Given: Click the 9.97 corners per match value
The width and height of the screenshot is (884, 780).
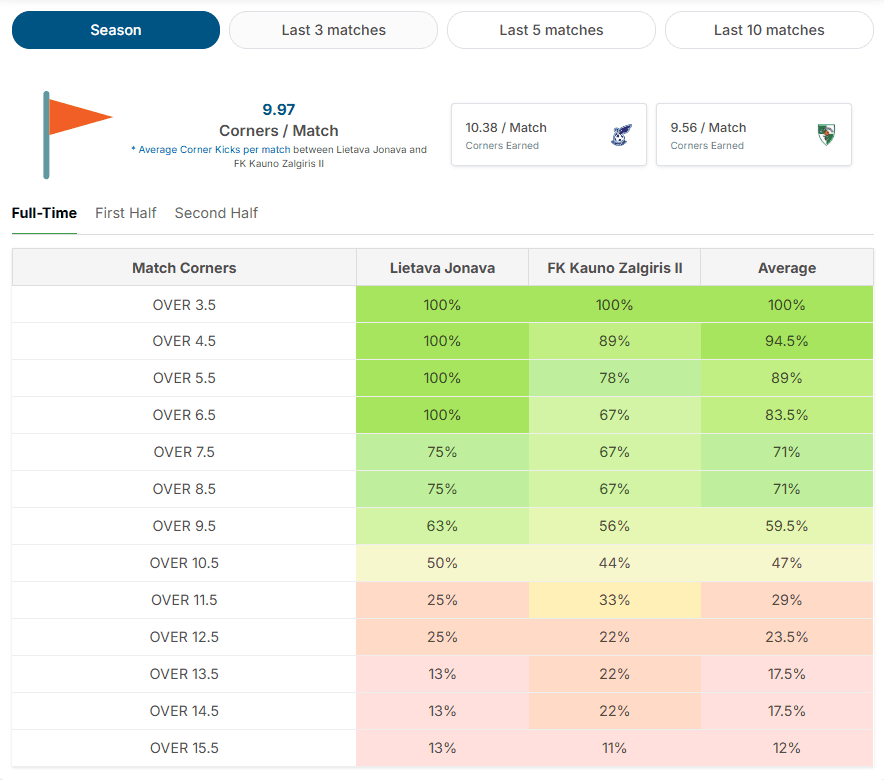Looking at the screenshot, I should click(x=279, y=109).
